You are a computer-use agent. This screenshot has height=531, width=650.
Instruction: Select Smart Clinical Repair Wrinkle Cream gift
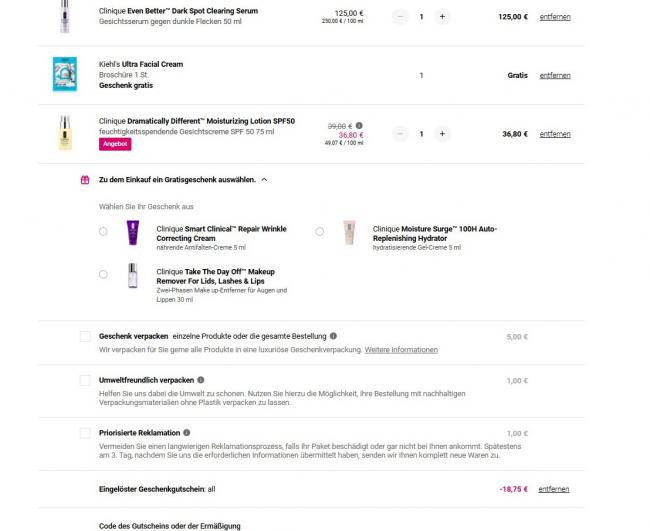104,231
